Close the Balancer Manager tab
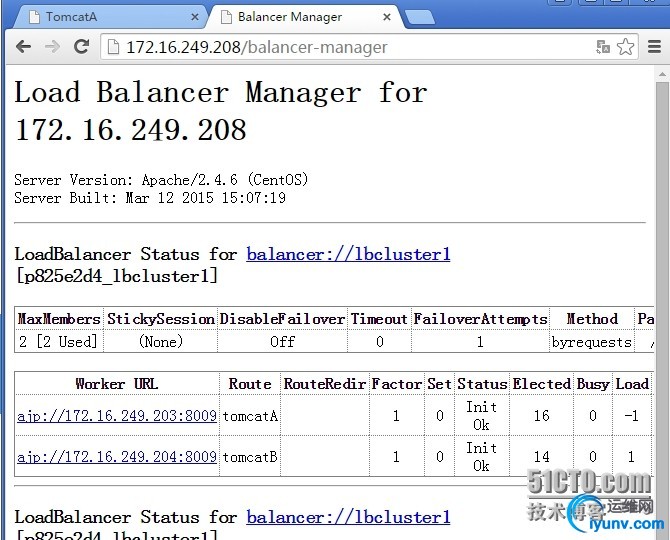Viewport: 670px width, 540px height. [387, 17]
